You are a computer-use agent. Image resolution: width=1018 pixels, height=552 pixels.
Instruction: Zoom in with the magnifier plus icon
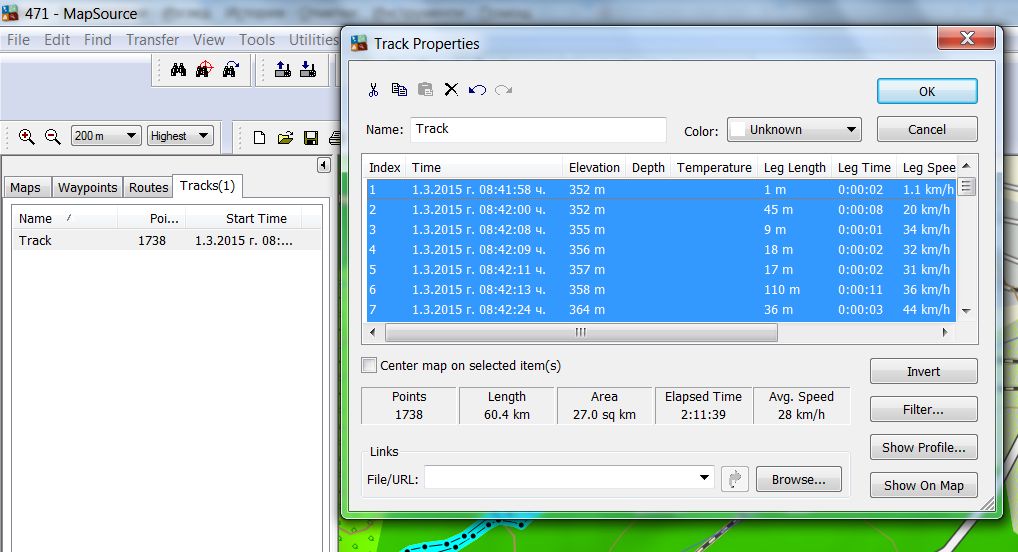[27, 136]
